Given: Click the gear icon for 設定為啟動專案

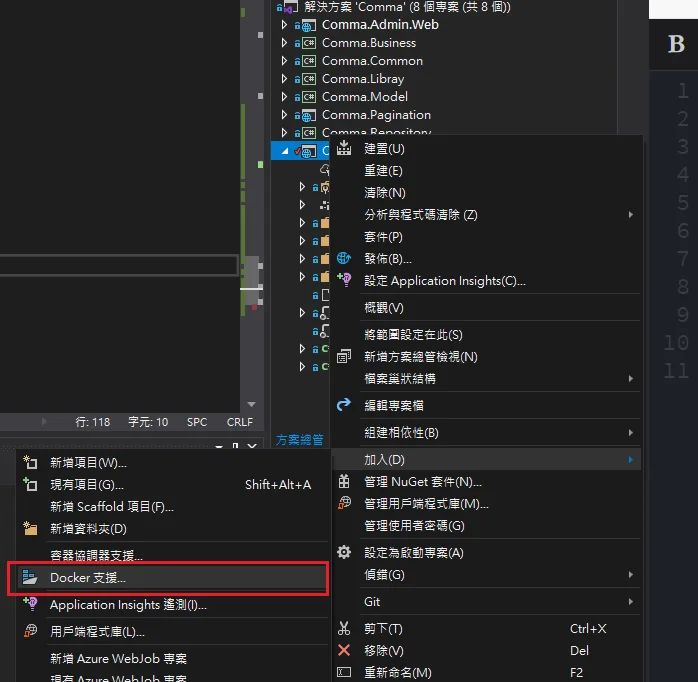Looking at the screenshot, I should coord(344,553).
